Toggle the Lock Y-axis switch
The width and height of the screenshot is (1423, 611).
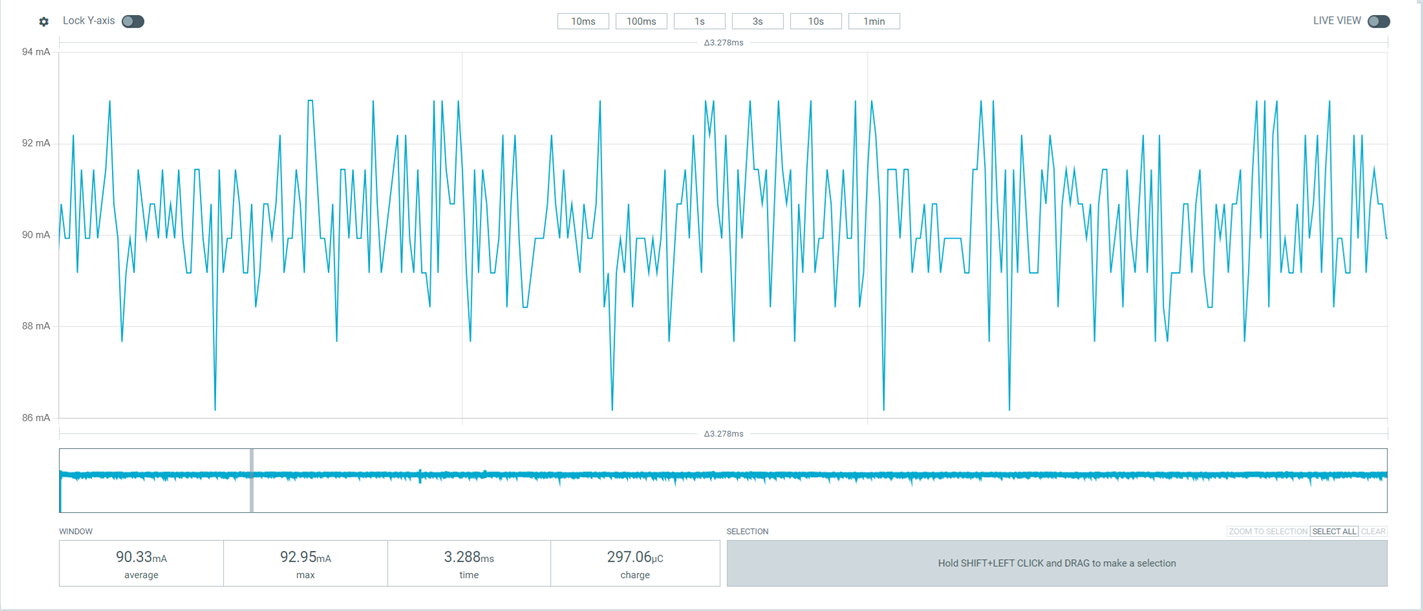[x=133, y=21]
